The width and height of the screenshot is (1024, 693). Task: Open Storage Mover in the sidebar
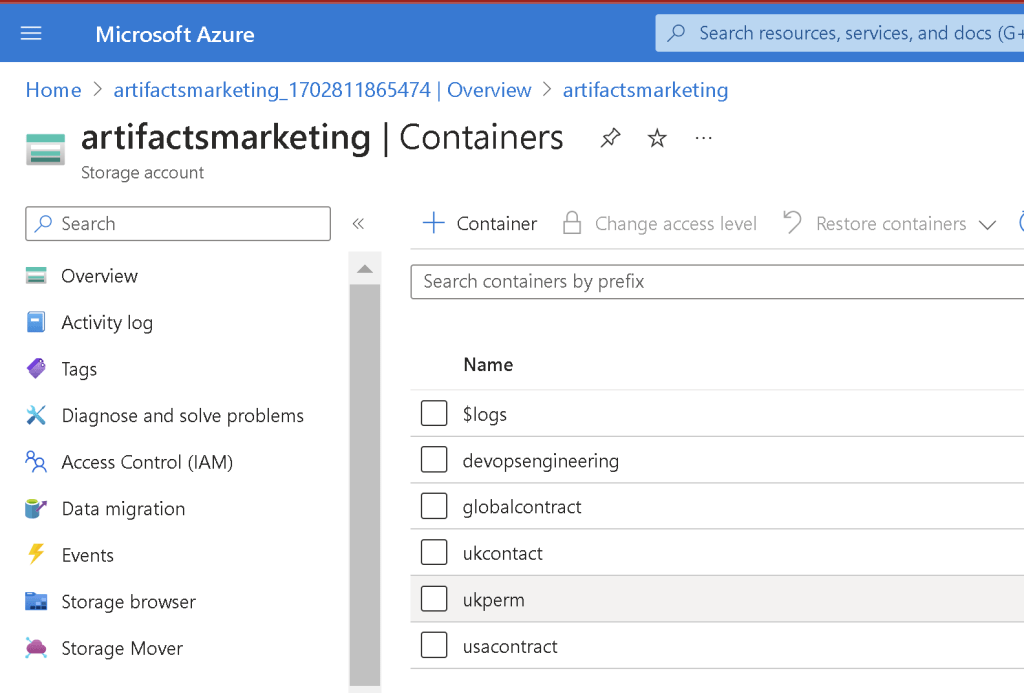122,647
